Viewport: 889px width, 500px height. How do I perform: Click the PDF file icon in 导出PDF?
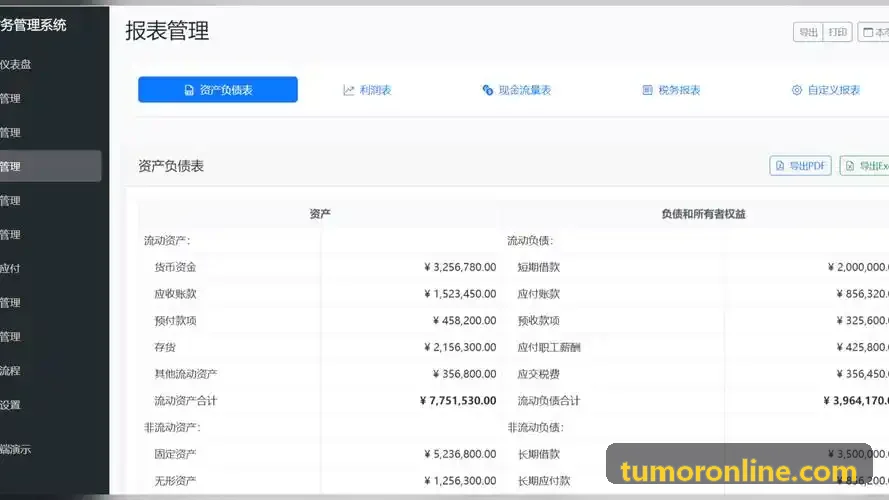pyautogui.click(x=780, y=166)
